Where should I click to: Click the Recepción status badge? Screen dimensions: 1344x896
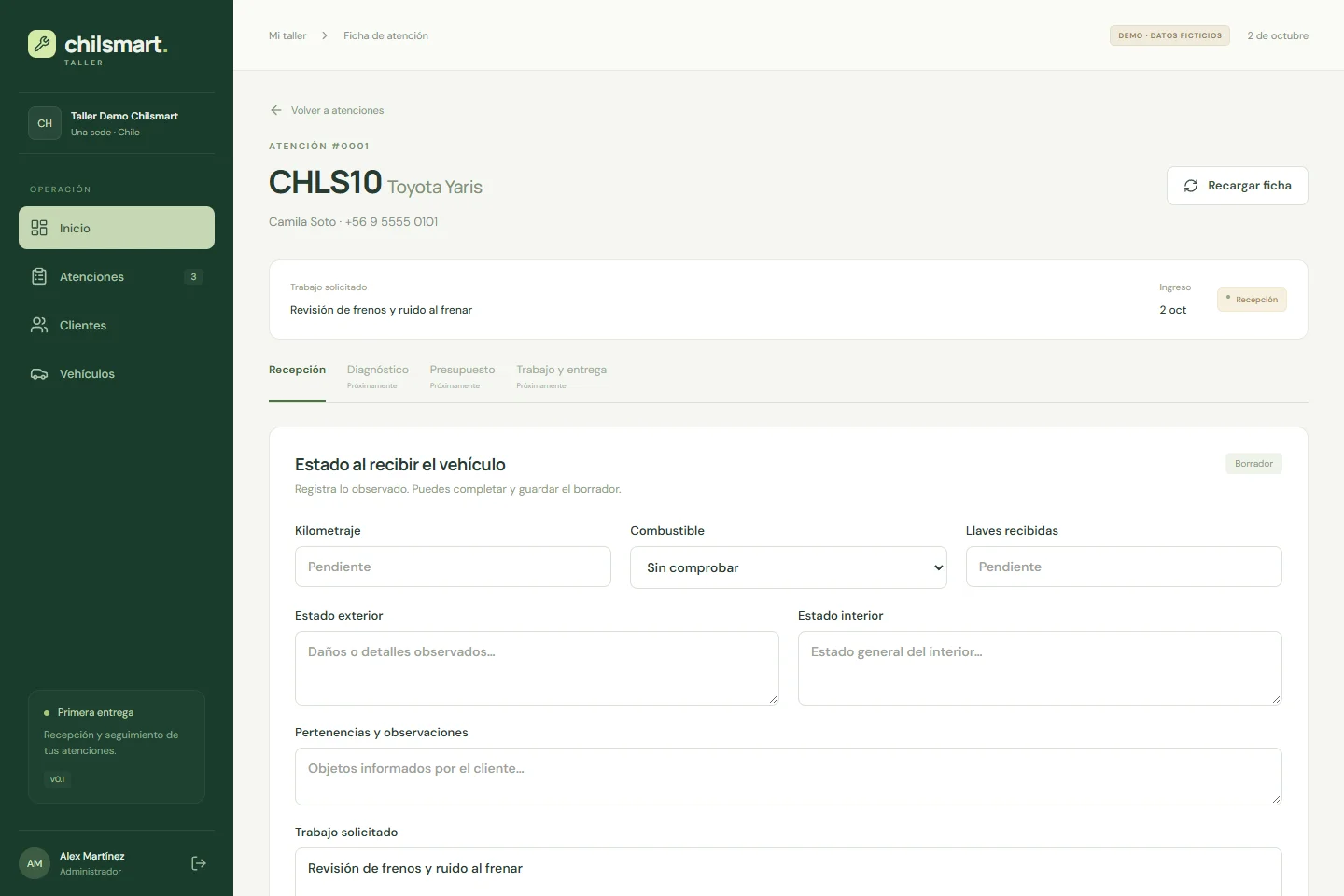point(1252,300)
